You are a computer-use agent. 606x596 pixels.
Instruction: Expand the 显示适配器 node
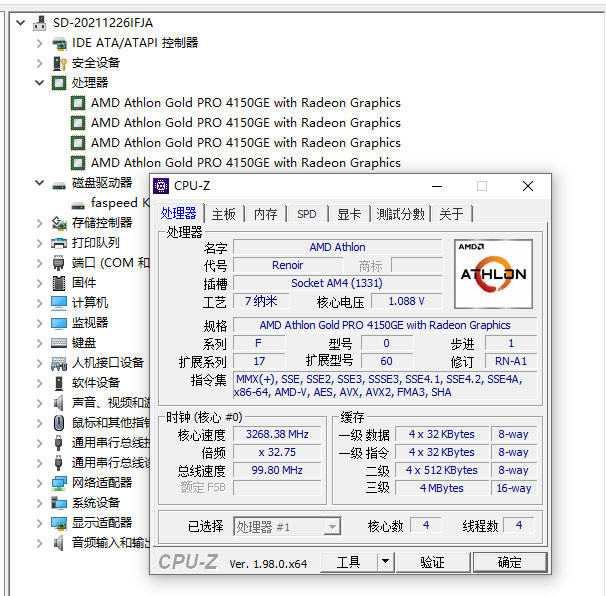39,523
